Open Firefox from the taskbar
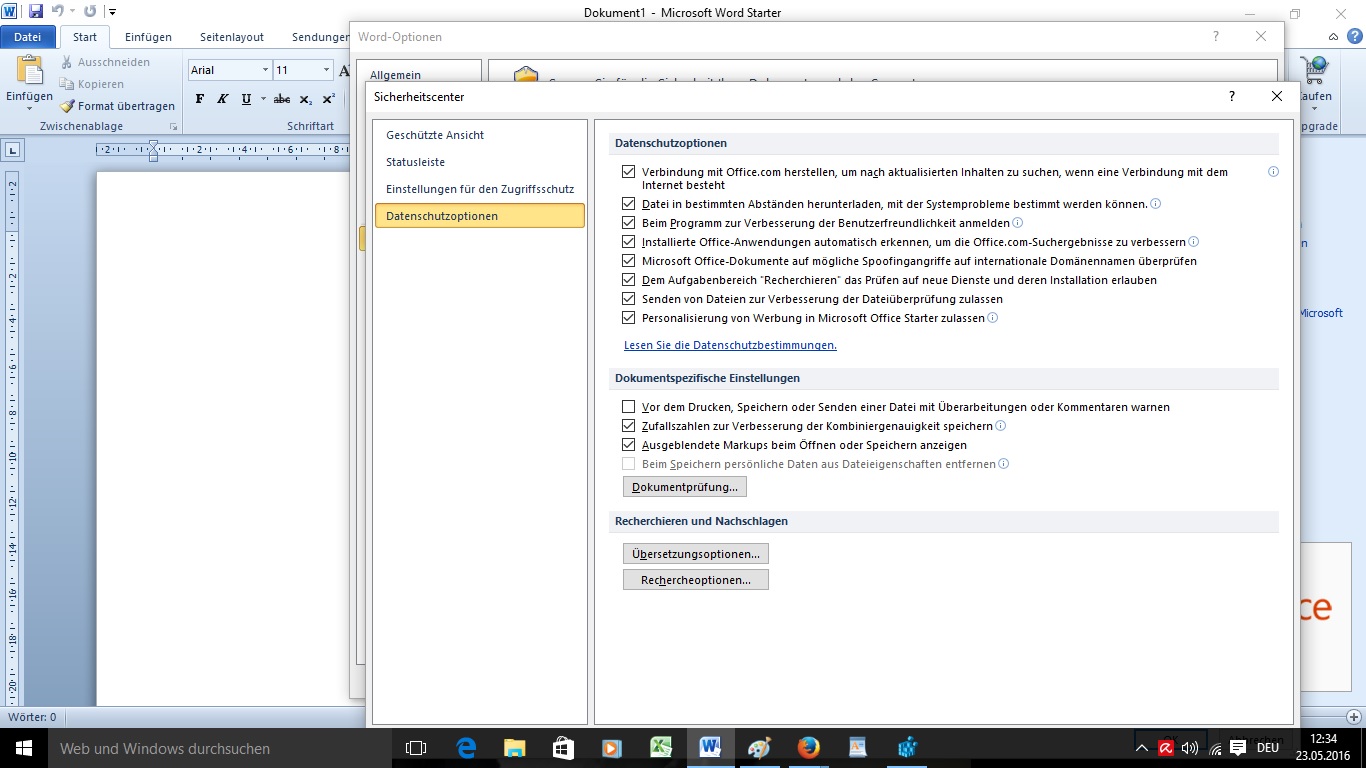 point(808,747)
